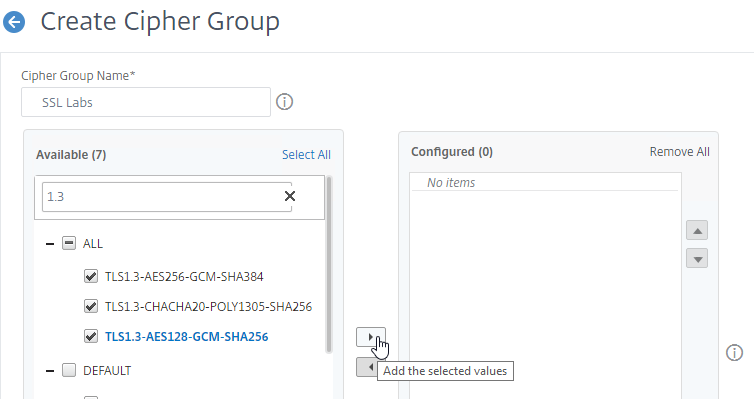Uncheck TLS1.3-CHACHA20-POLY1305-SHA256 cipher
Image resolution: width=754 pixels, height=399 pixels.
91,306
